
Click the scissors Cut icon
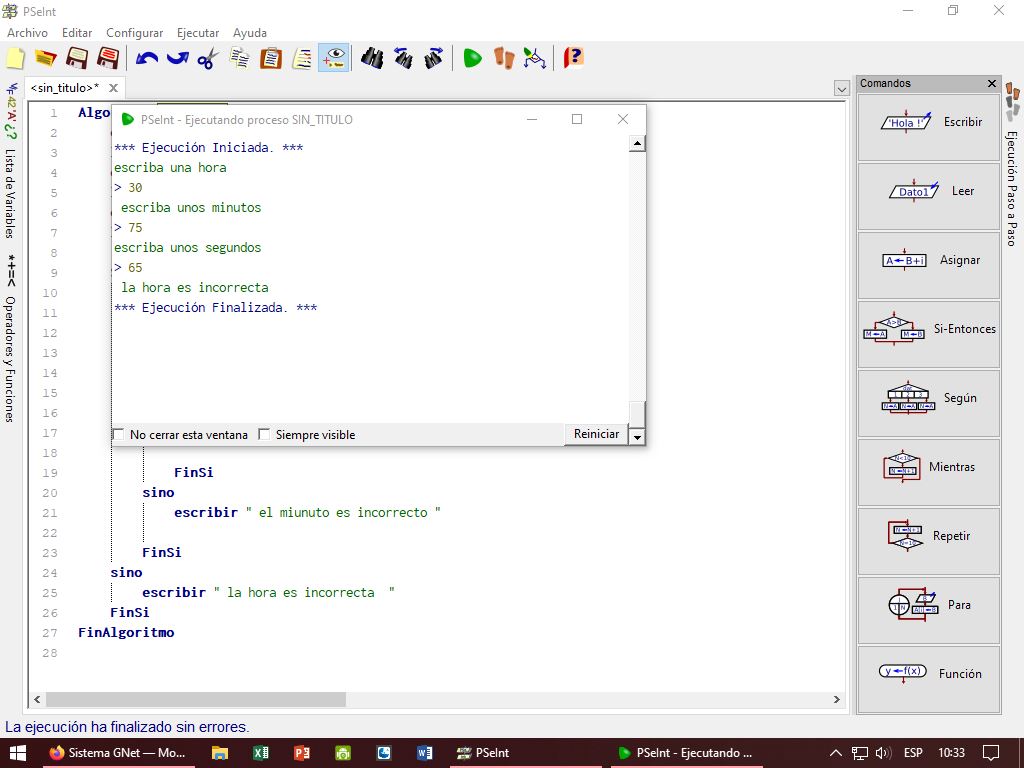click(207, 58)
